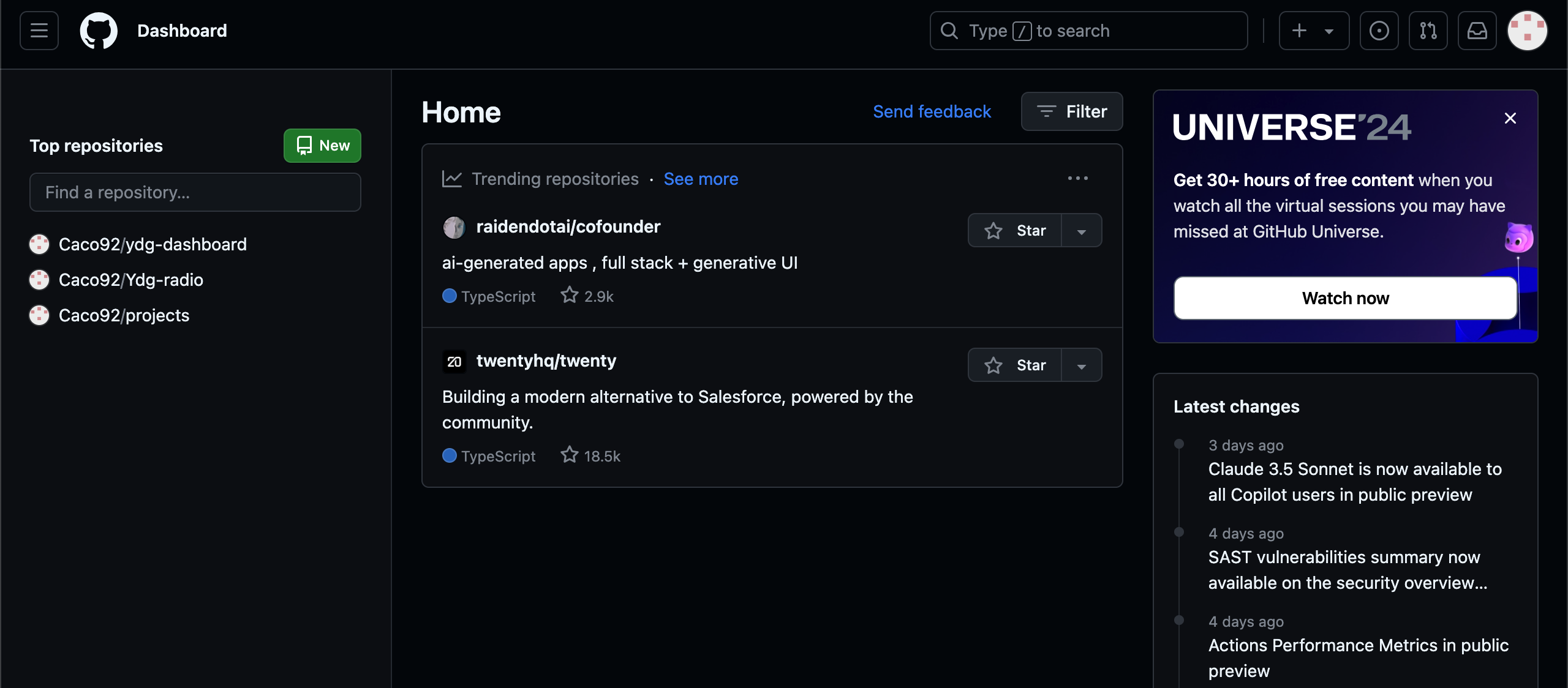Open raidendotai/cofounder repository
The width and height of the screenshot is (1568, 688).
tap(568, 227)
